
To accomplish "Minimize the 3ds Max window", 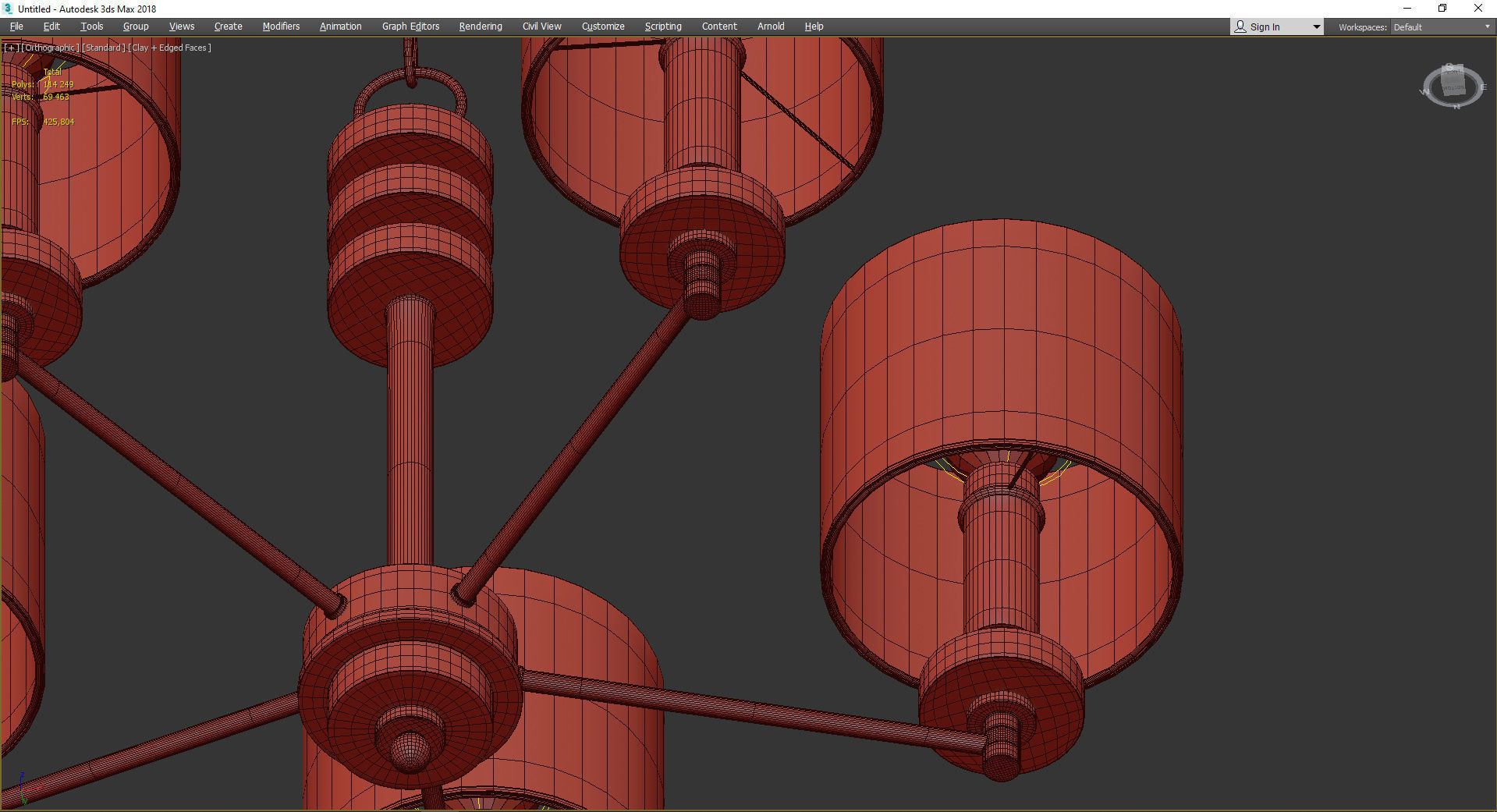I will click(x=1407, y=9).
